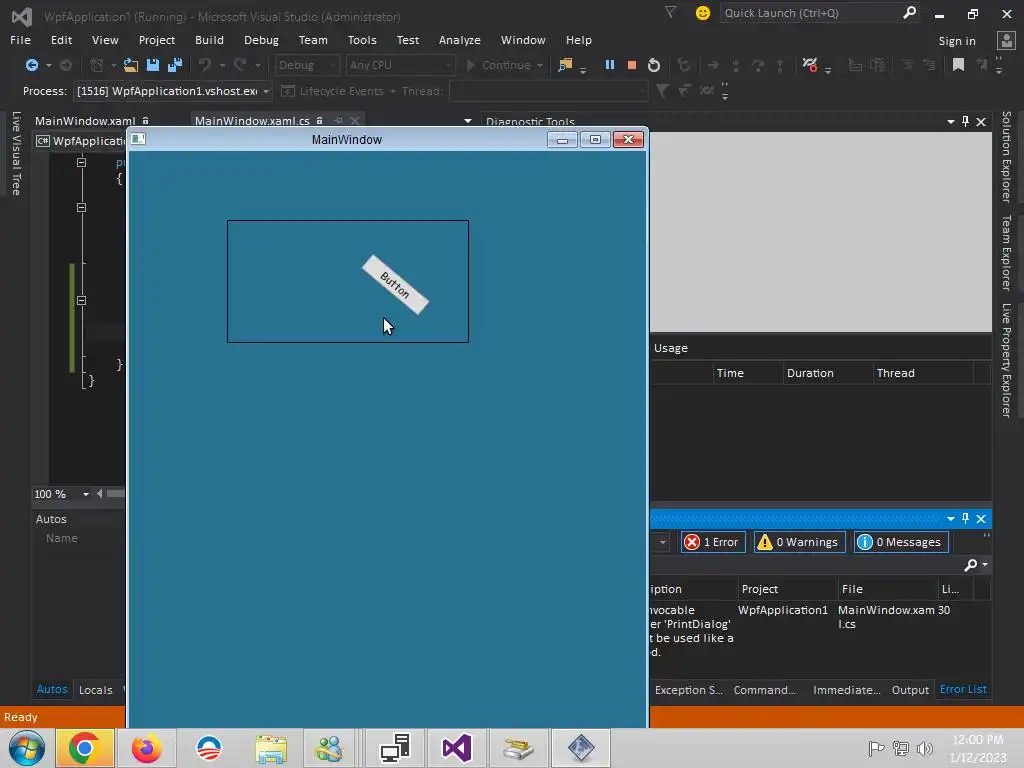The height and width of the screenshot is (768, 1024).
Task: Click the Error List search magnifier icon
Action: coord(971,564)
